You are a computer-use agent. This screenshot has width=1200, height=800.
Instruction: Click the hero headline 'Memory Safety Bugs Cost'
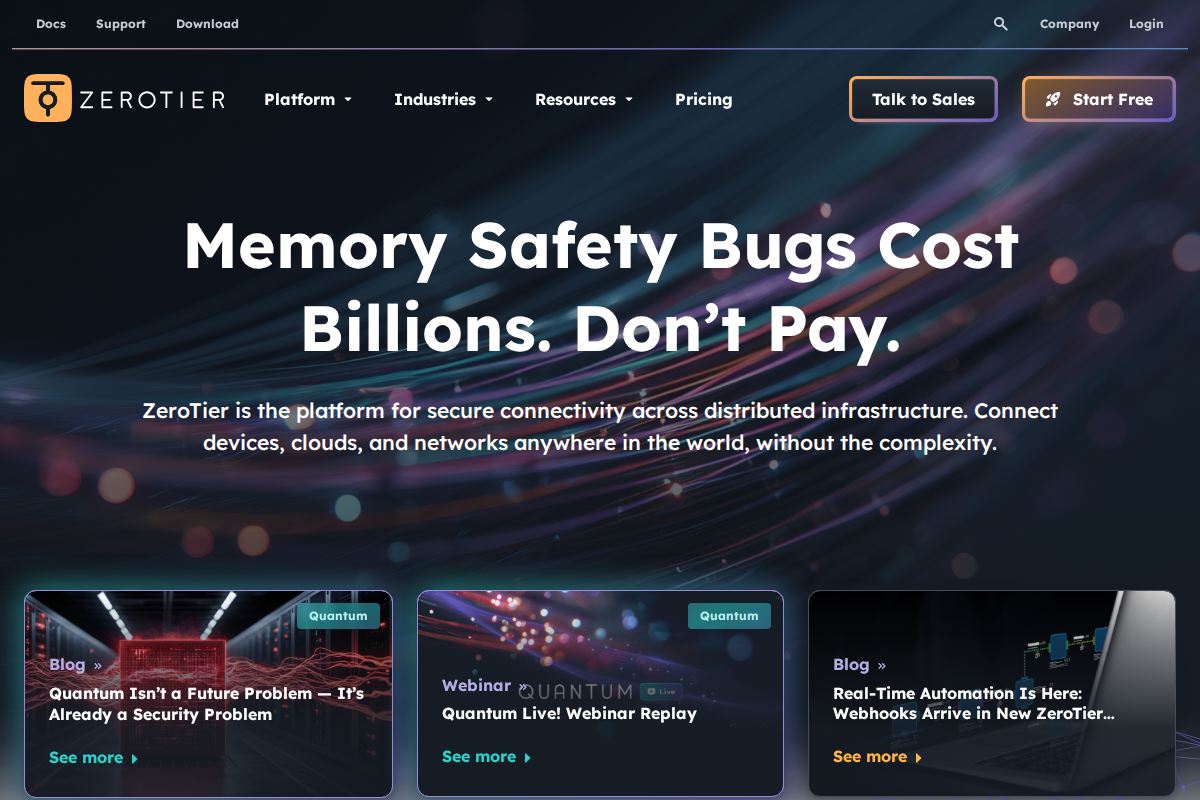point(601,246)
